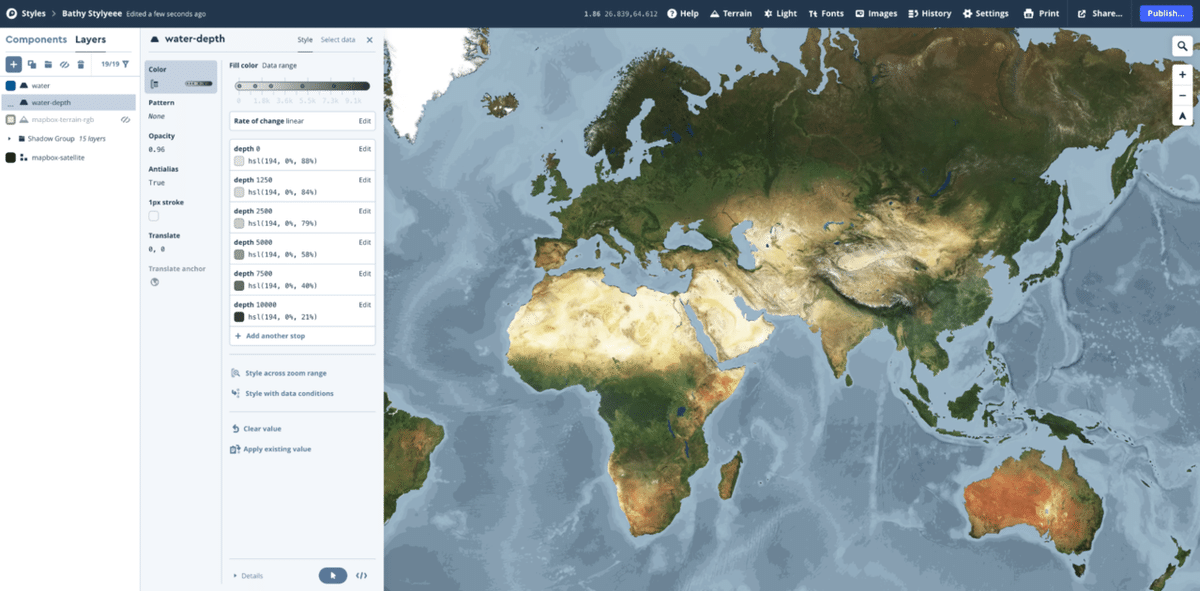Click the depth 10000 color swatch
Image resolution: width=1200 pixels, height=591 pixels.
(x=238, y=316)
